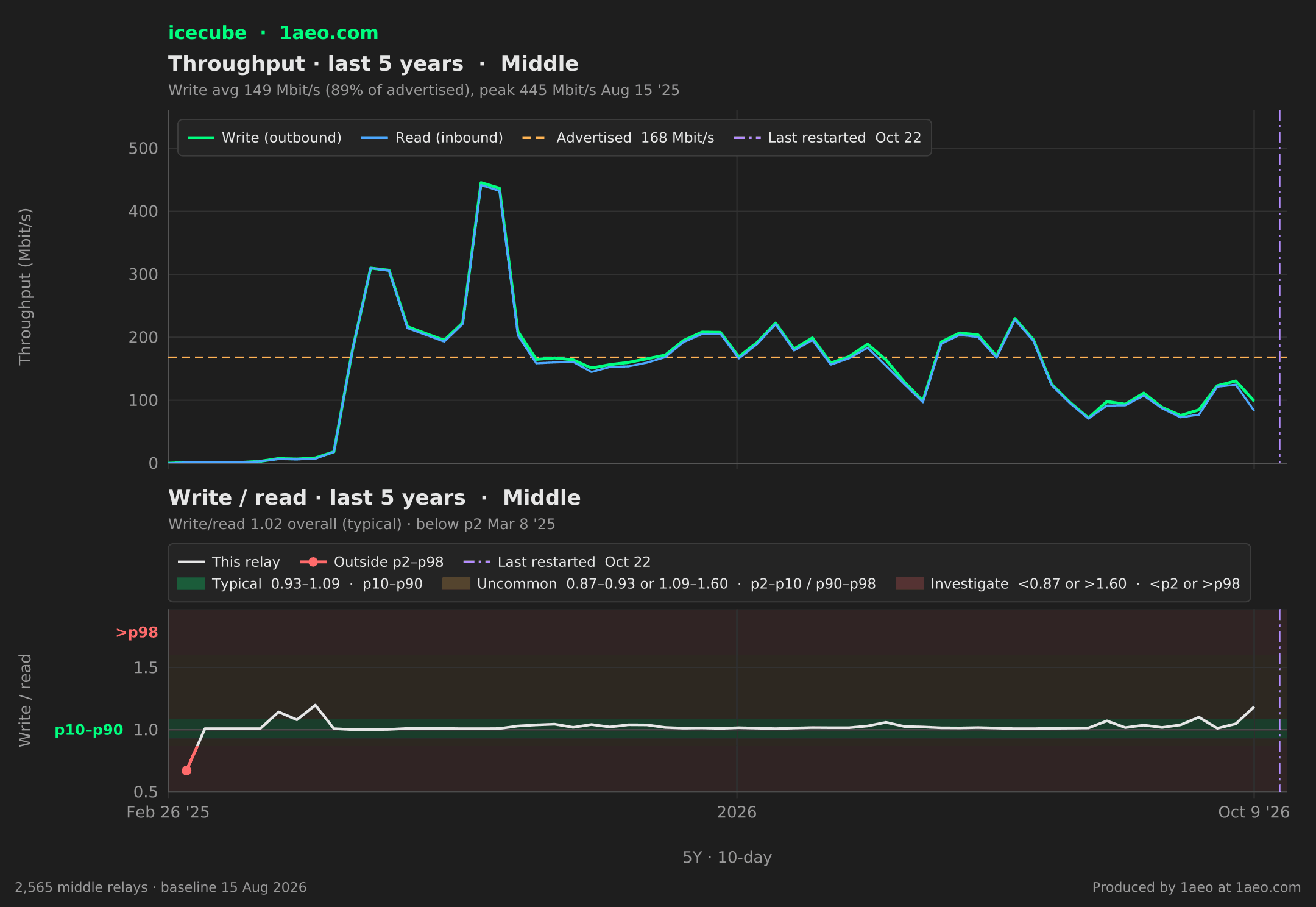Click the 'Oct 9 '26' date label
Screen dimensions: 1316x907
click(1254, 813)
